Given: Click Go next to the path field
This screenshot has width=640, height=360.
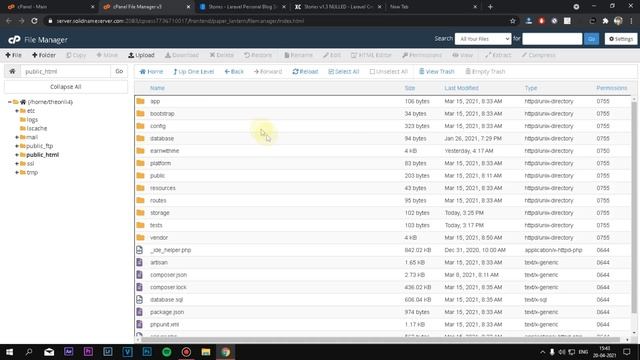Looking at the screenshot, I should click(x=119, y=71).
